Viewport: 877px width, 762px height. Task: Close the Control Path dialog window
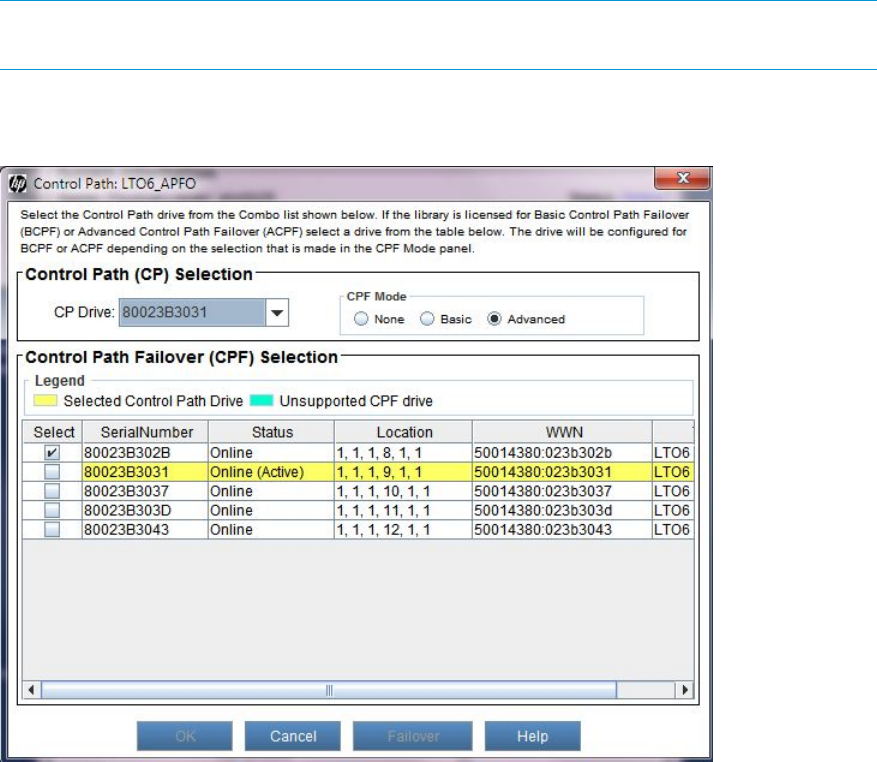point(683,181)
